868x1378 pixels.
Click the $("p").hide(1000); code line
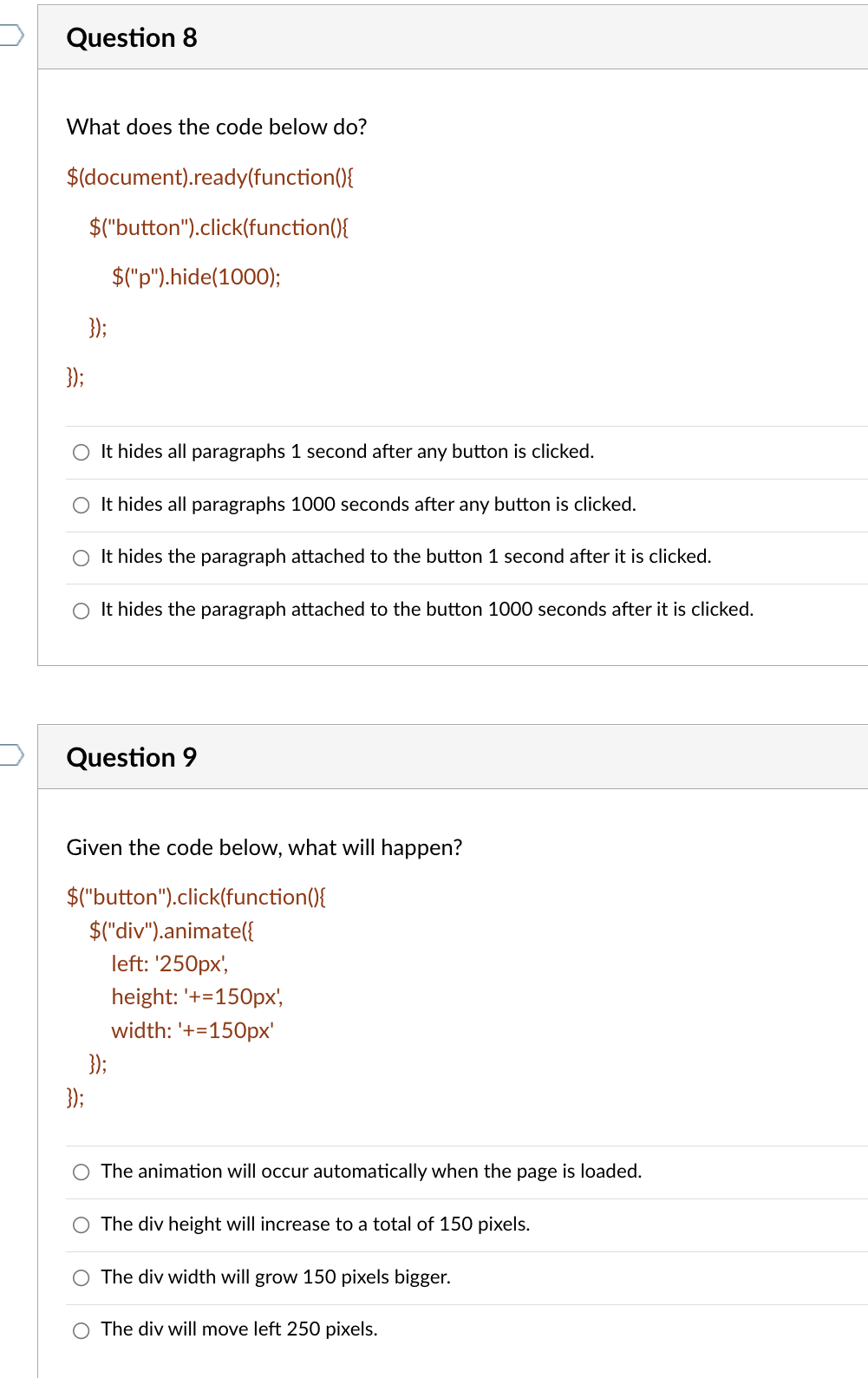pyautogui.click(x=196, y=277)
